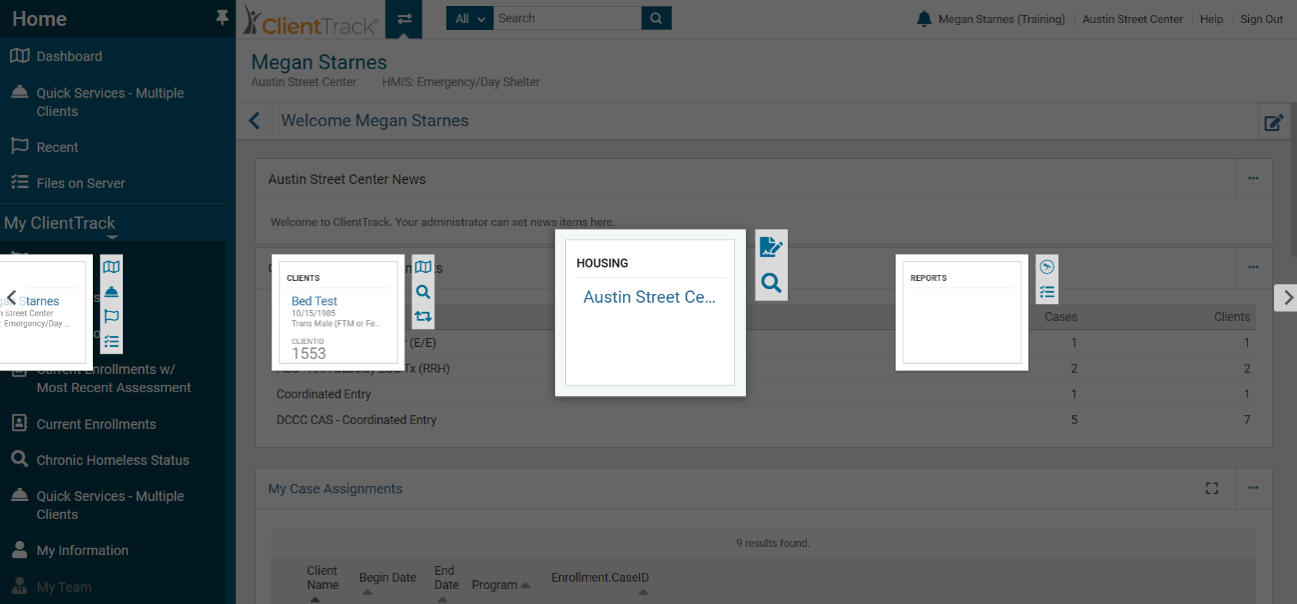Screen dimensions: 1297x604
Task: Click the edit page icon near Welcome header
Action: click(x=1273, y=123)
